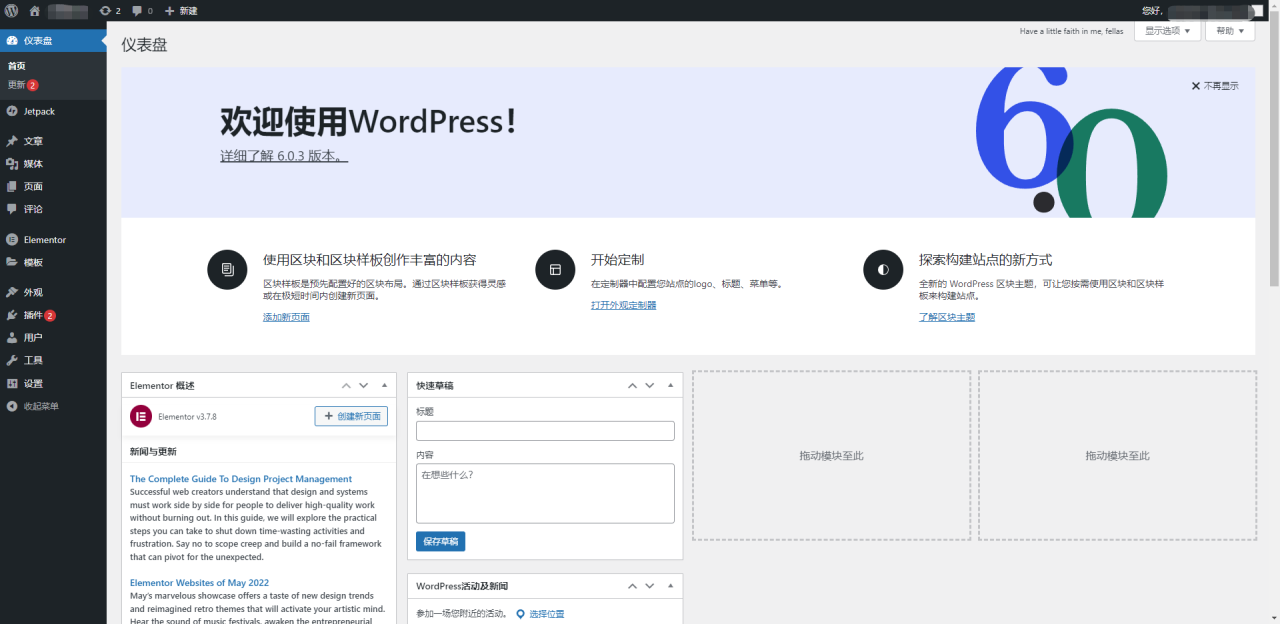Open the site home icon in admin bar
Viewport: 1280px width, 624px height.
pos(35,10)
